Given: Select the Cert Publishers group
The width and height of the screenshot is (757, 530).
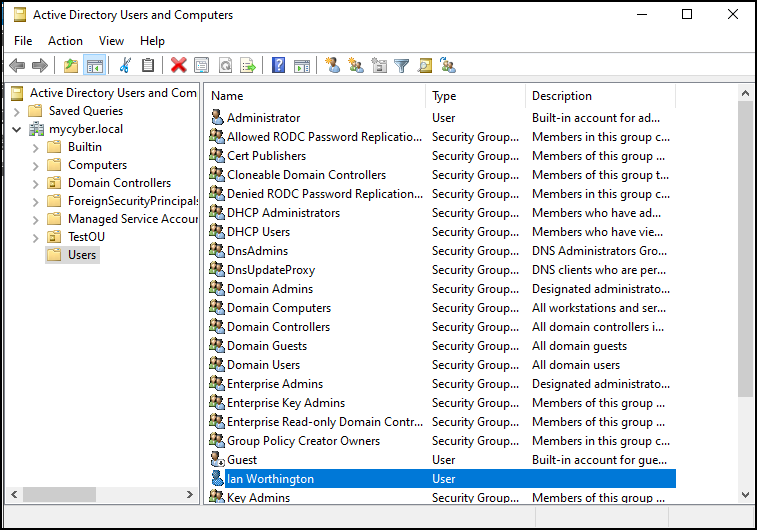Looking at the screenshot, I should (x=266, y=156).
